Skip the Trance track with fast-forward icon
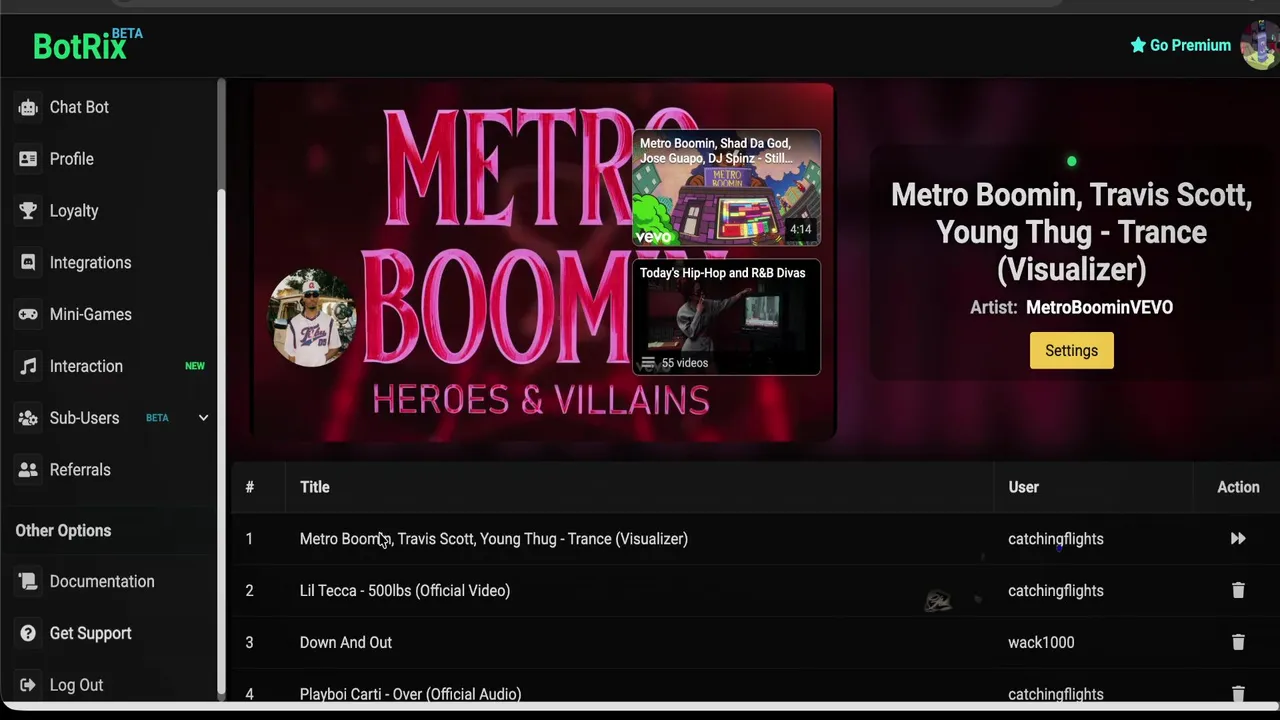The width and height of the screenshot is (1280, 720). point(1238,539)
